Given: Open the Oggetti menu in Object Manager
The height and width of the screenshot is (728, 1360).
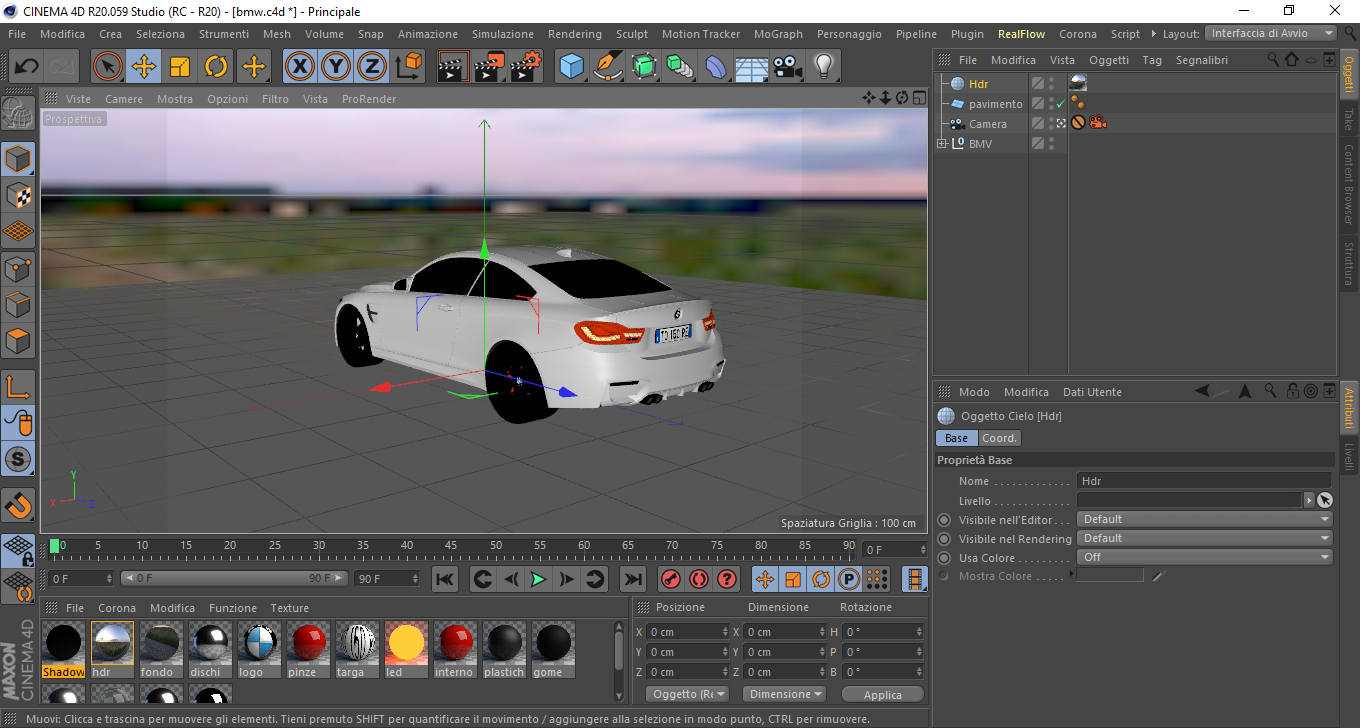Looking at the screenshot, I should tap(1109, 60).
